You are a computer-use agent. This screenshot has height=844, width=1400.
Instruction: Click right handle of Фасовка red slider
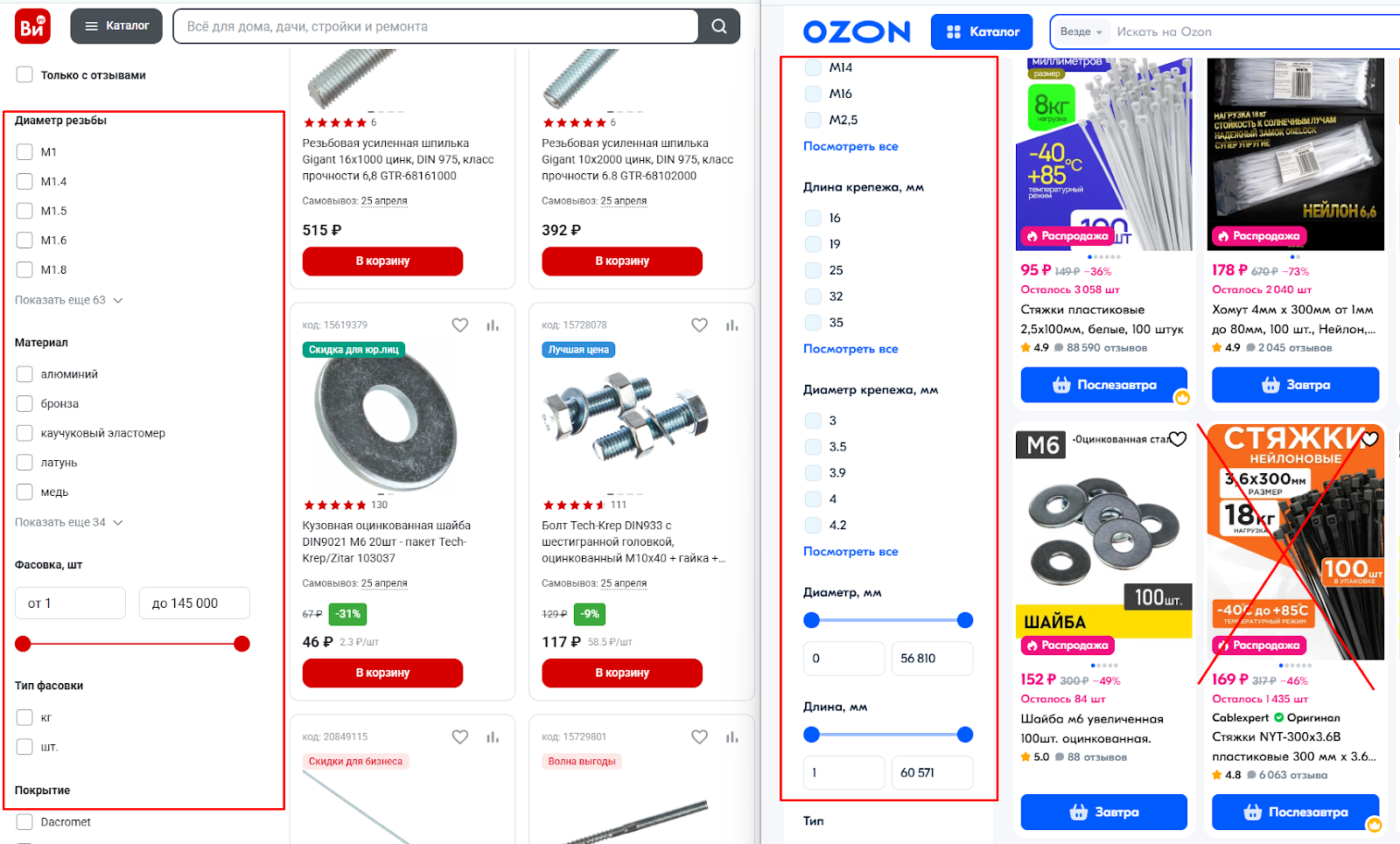[241, 644]
